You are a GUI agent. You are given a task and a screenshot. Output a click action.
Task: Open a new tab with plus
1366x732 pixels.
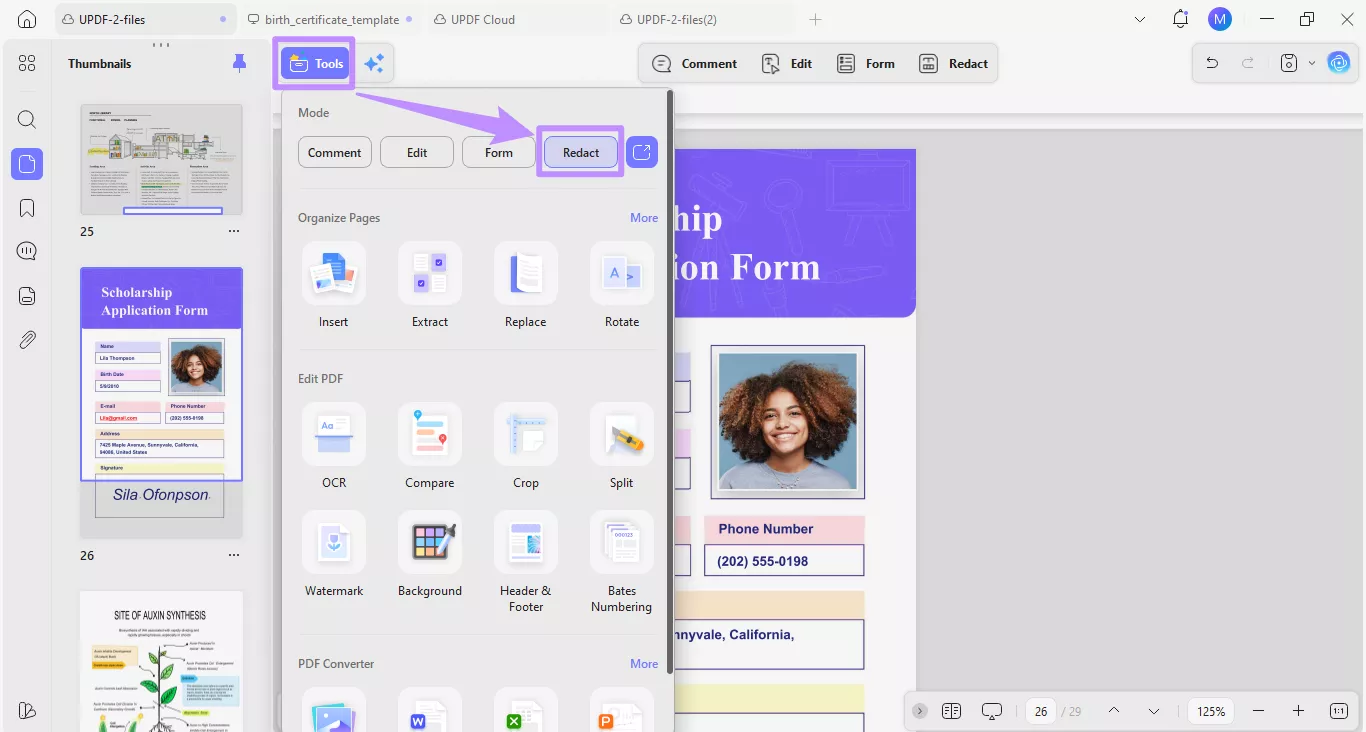click(815, 19)
